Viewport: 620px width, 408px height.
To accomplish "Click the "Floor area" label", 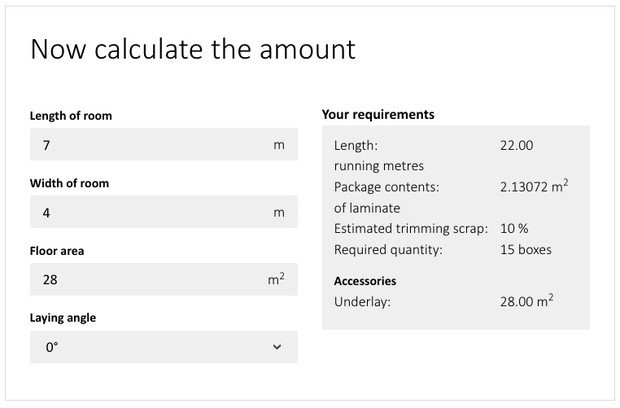I will tap(57, 251).
